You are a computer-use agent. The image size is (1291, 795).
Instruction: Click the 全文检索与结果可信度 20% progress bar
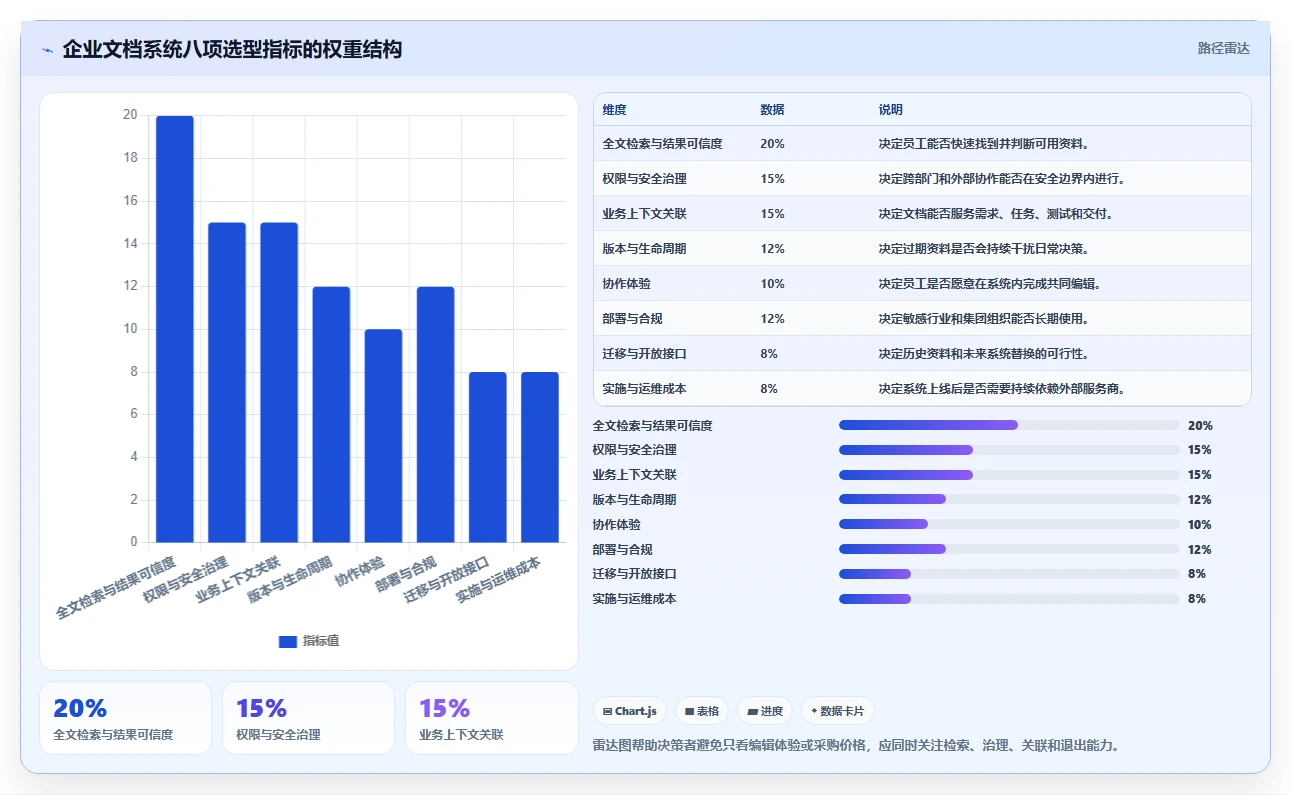pyautogui.click(x=1009, y=425)
